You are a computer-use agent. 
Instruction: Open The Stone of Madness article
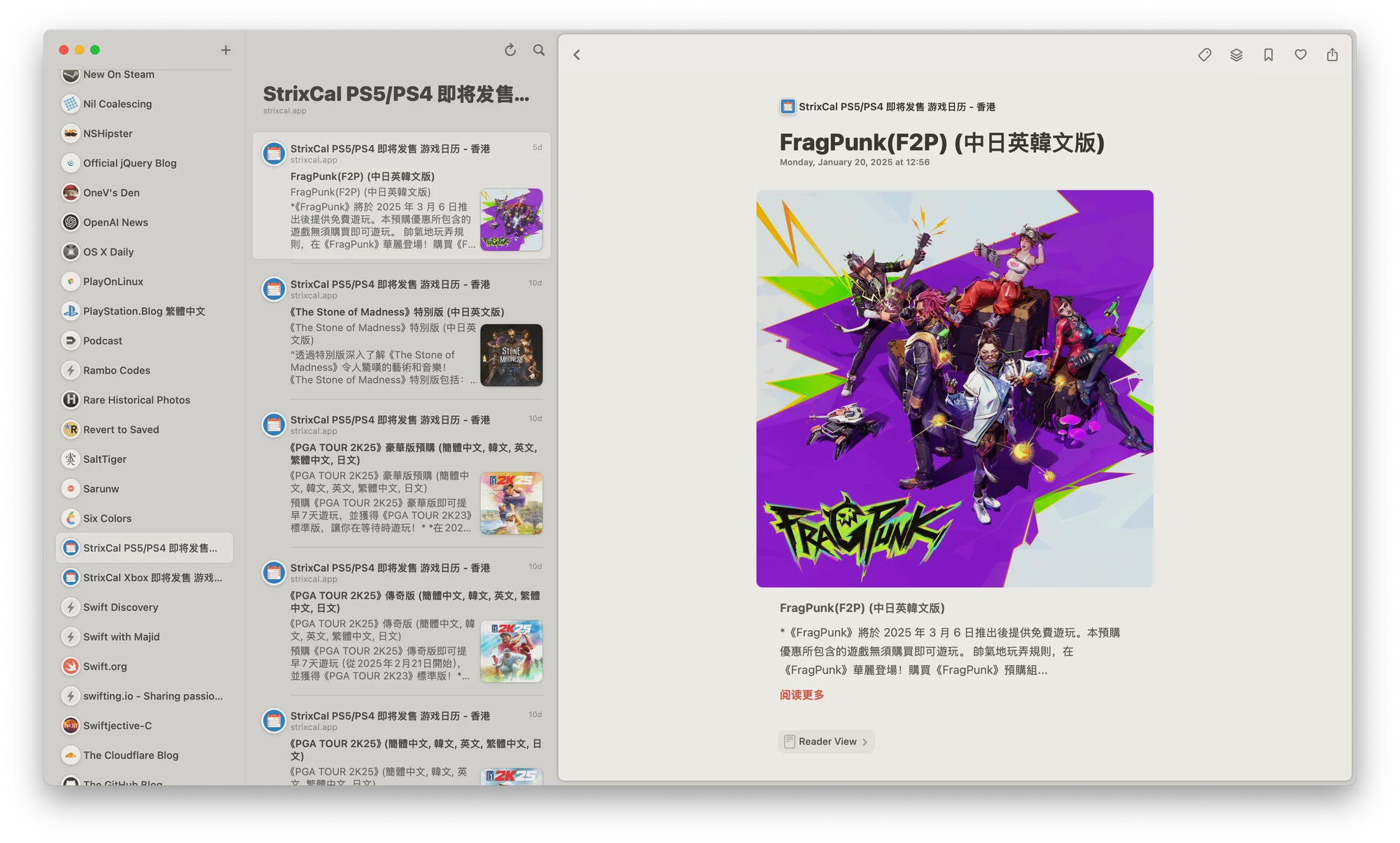pos(397,312)
